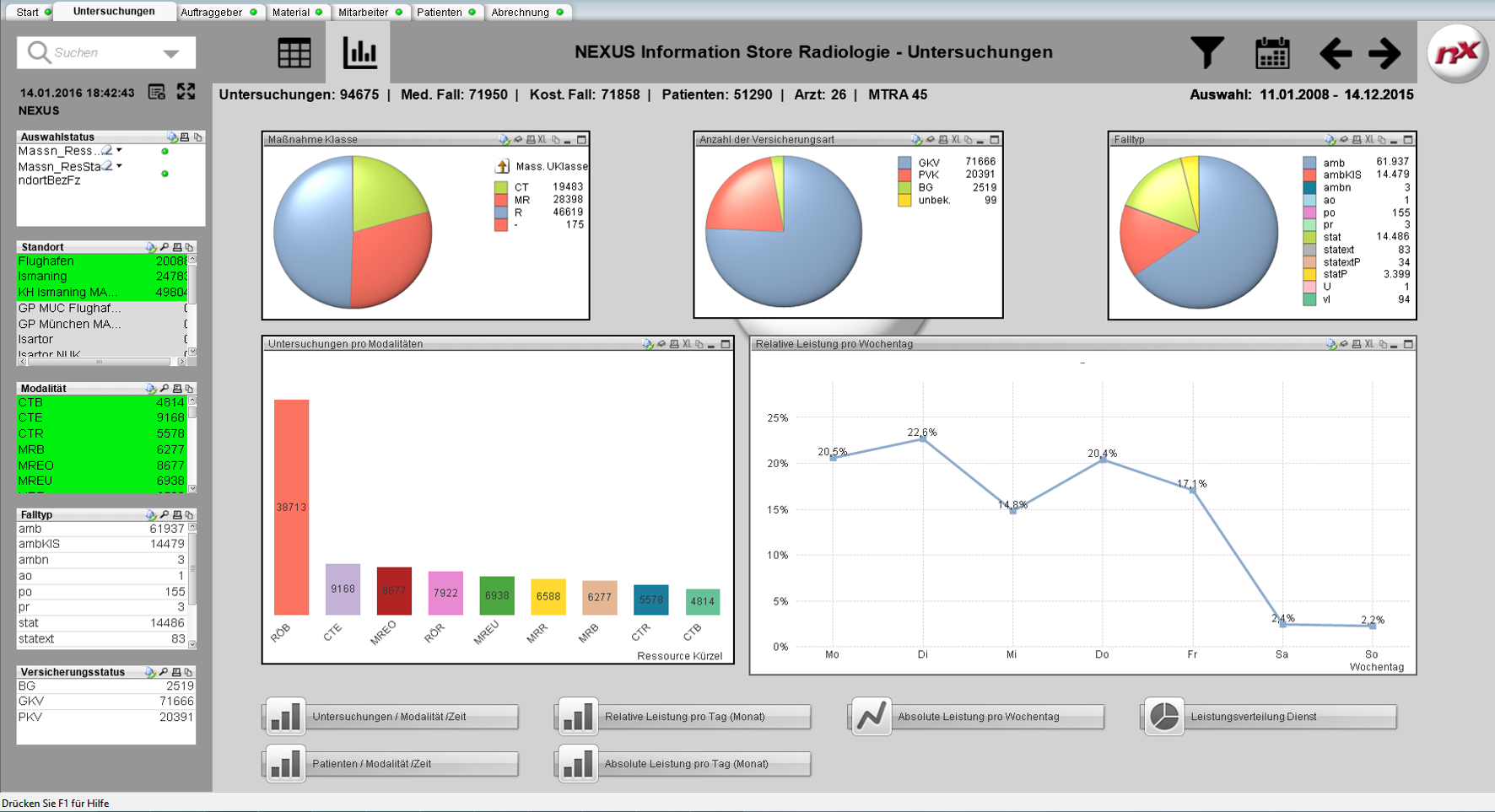Click the list-clear icon beside the timestamp
This screenshot has height=812, width=1495.
(x=157, y=92)
